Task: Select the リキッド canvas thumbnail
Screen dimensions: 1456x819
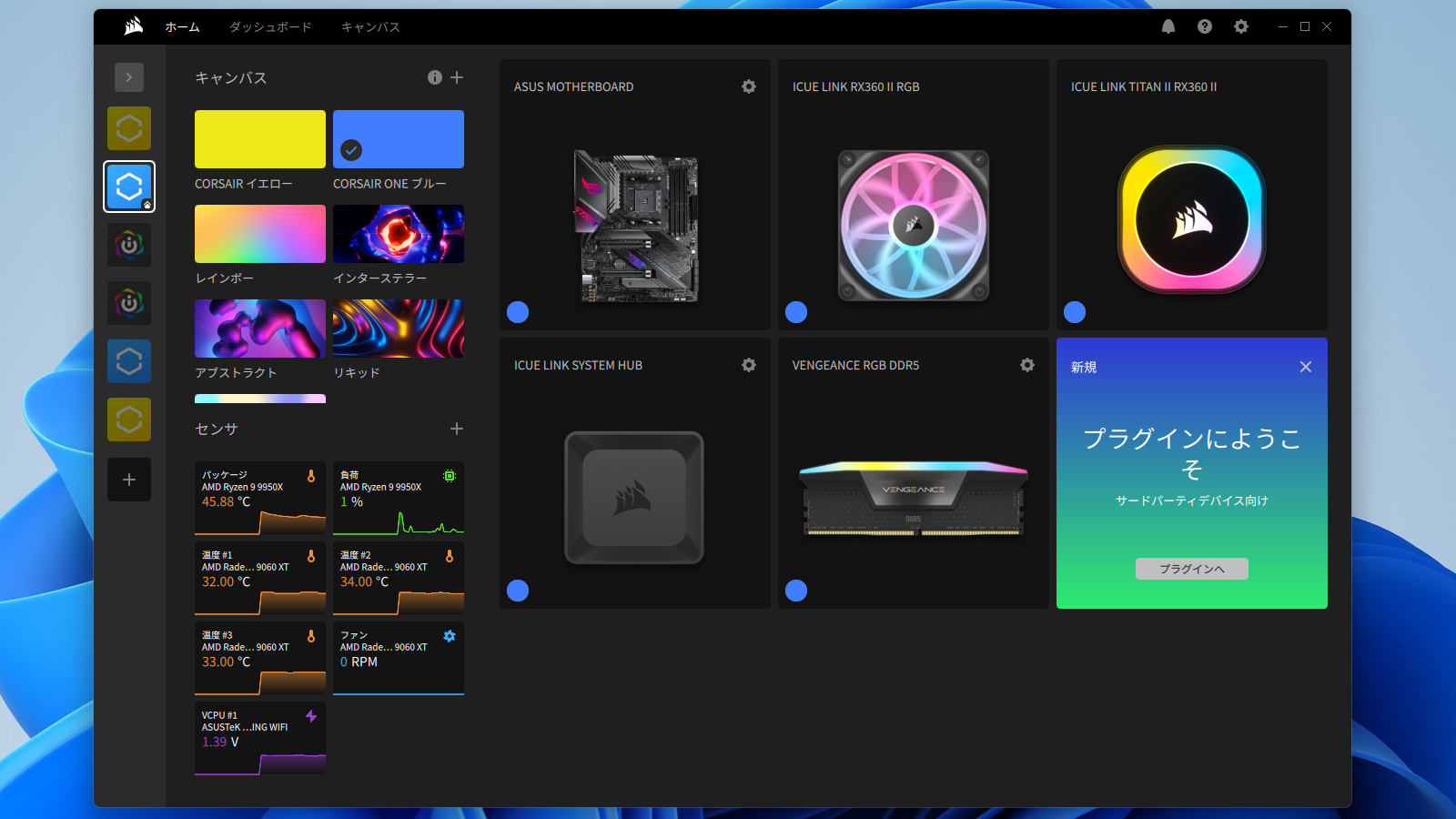Action: tap(399, 329)
